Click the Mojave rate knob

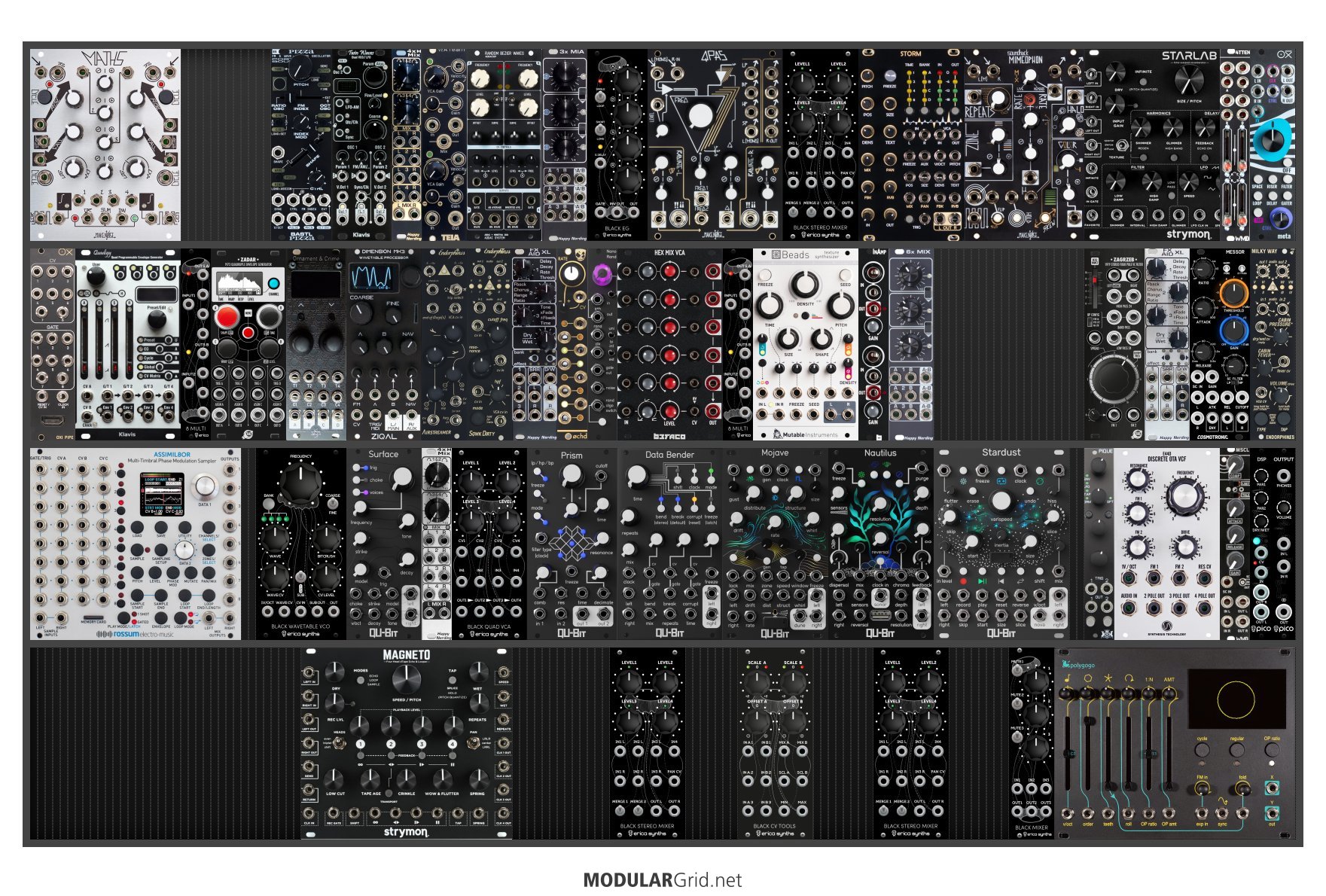pyautogui.click(x=775, y=521)
